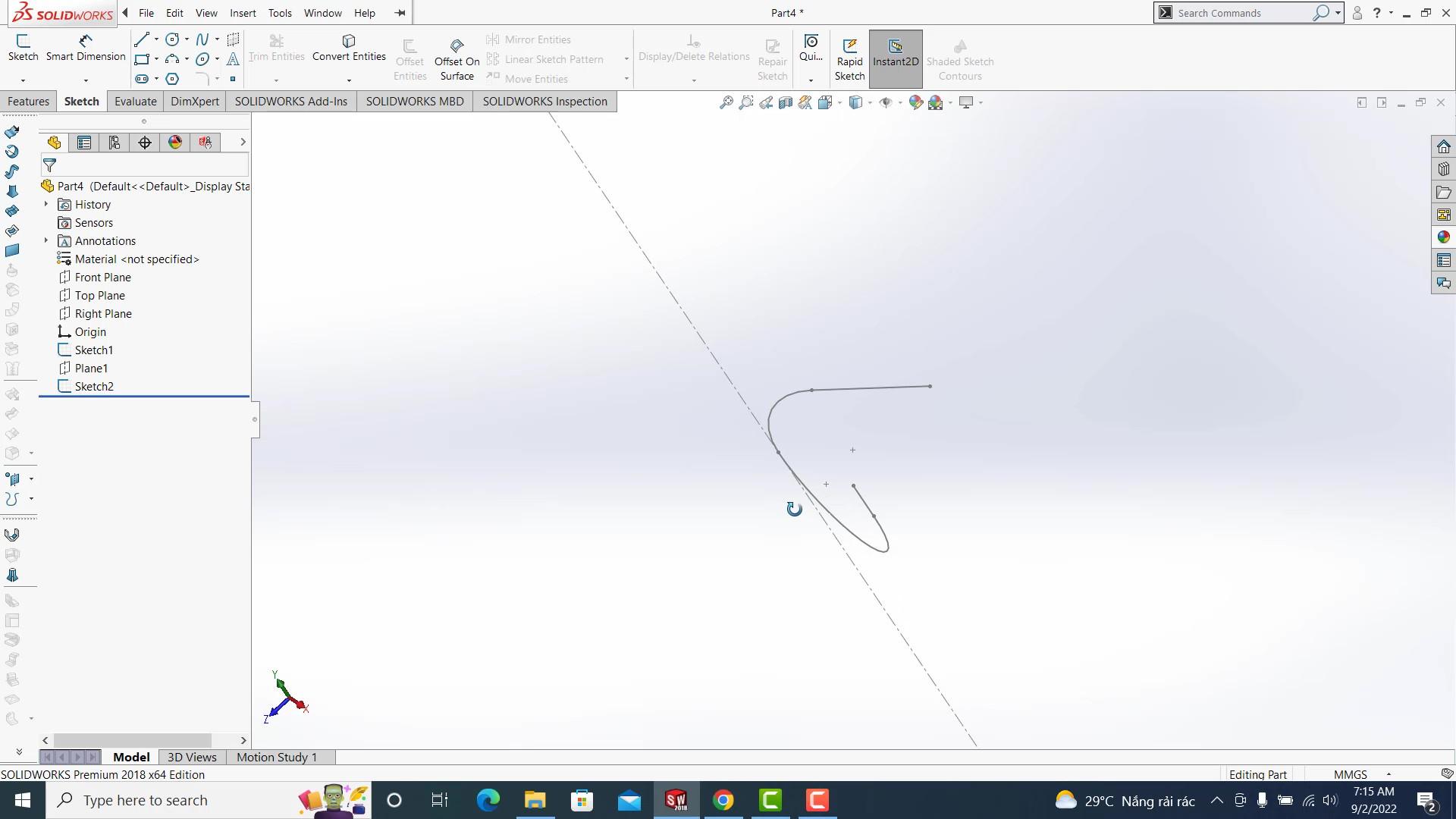The height and width of the screenshot is (819, 1456).
Task: Select the Polygon sketch tool
Action: click(172, 79)
